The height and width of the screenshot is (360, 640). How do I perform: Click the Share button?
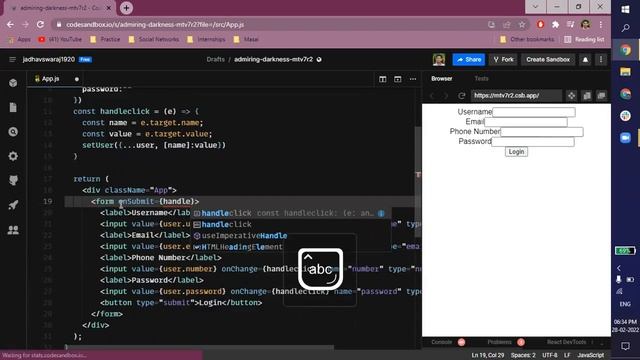469,60
